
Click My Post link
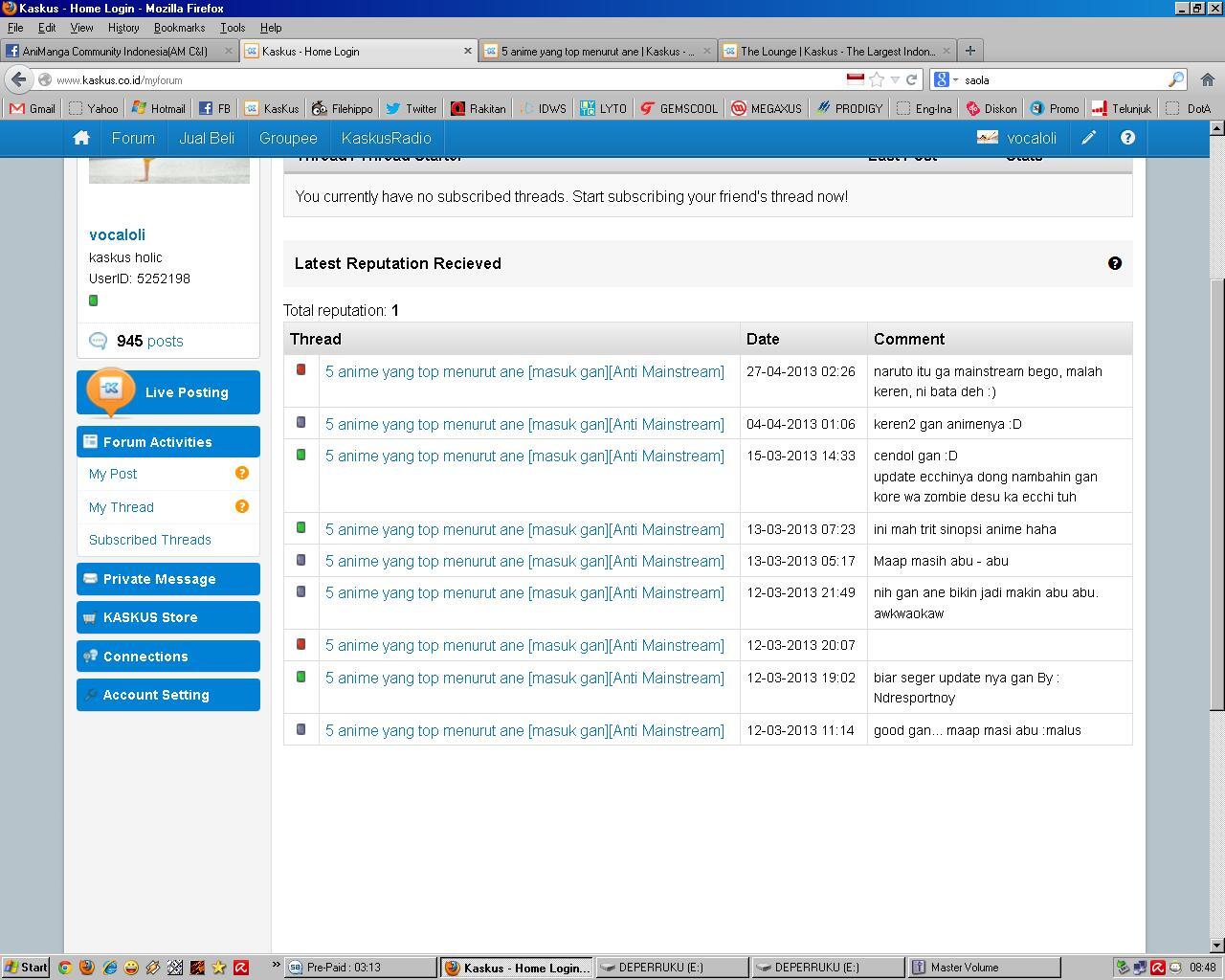tap(113, 474)
